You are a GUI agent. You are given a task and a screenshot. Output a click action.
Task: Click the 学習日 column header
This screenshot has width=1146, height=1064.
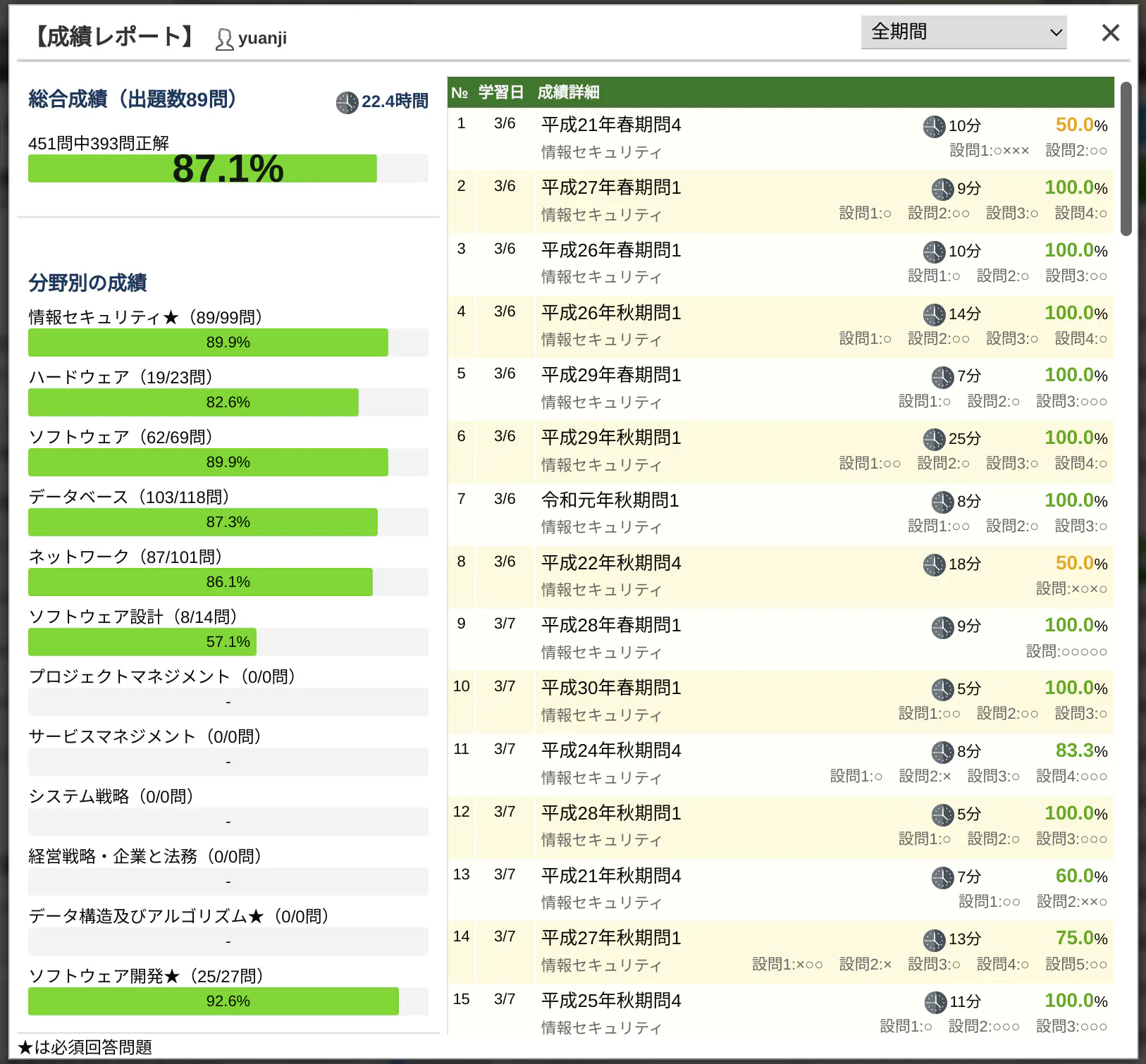tap(502, 92)
